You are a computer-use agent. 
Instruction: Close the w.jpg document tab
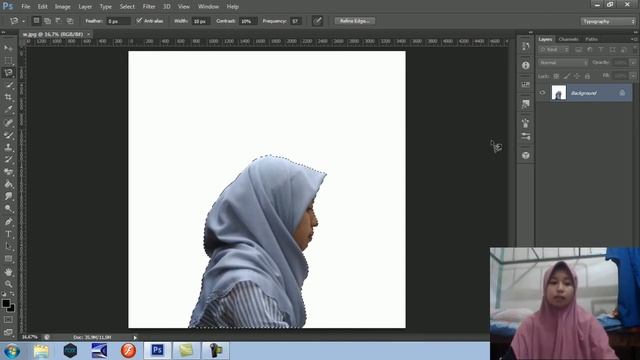(89, 34)
